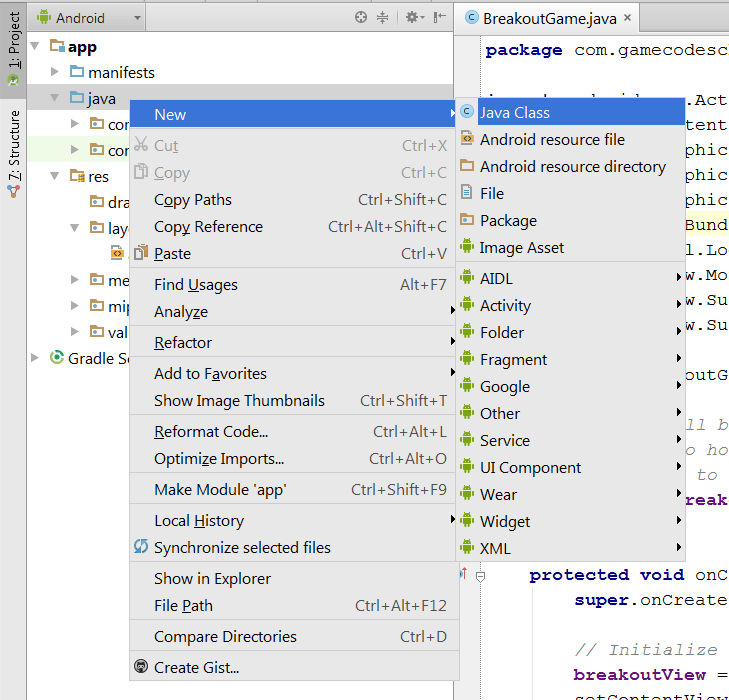This screenshot has height=700, width=729.
Task: Expand the Activity submenu arrow
Action: [679, 304]
